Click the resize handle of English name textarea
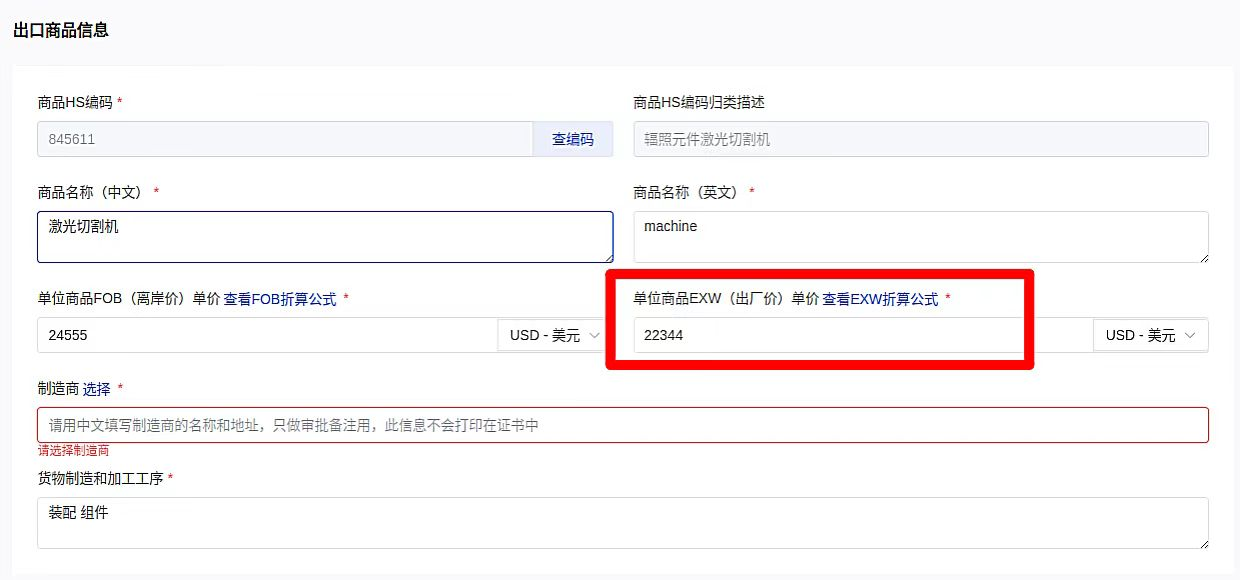 click(1203, 257)
